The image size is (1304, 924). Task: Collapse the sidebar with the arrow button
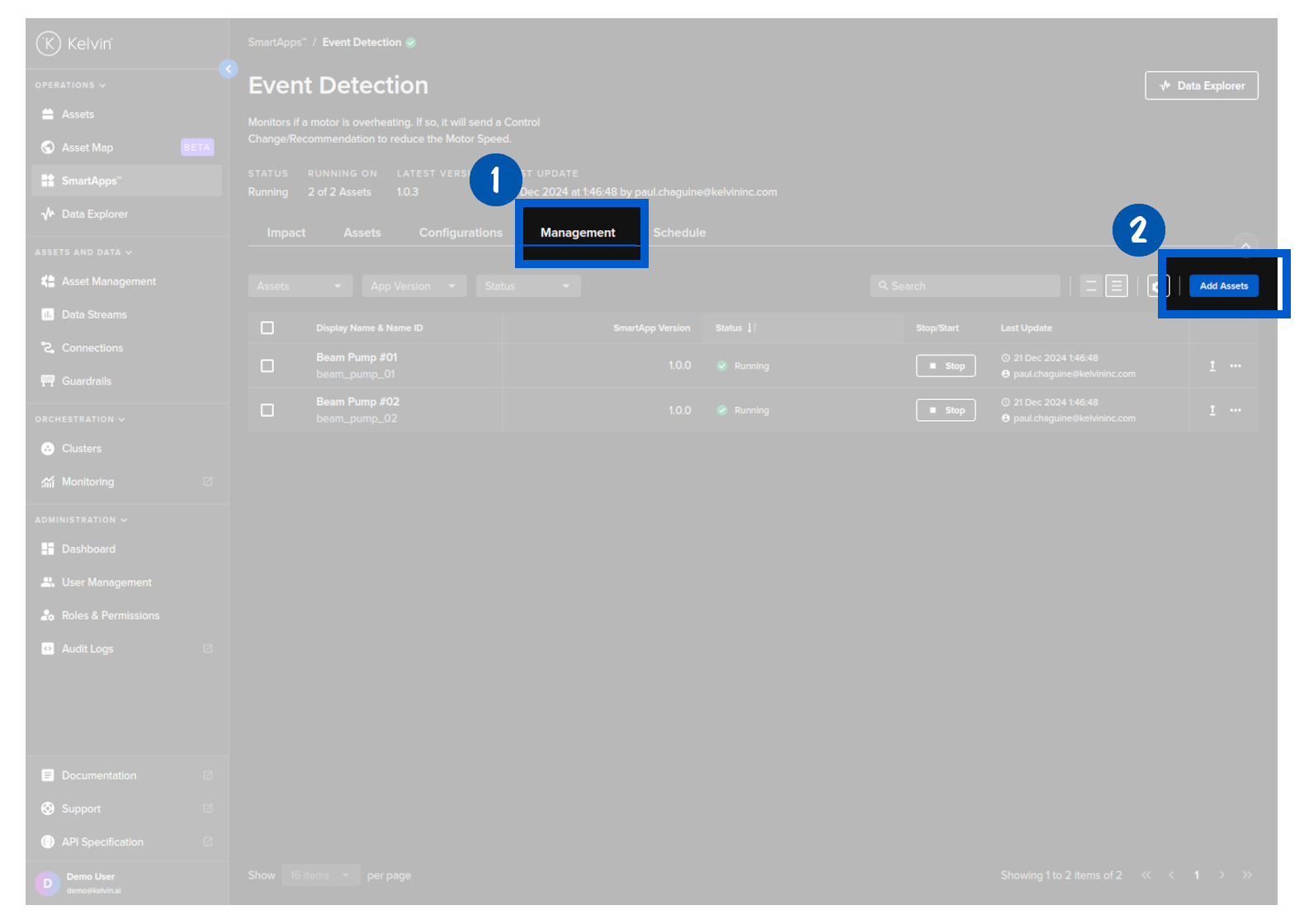[229, 69]
